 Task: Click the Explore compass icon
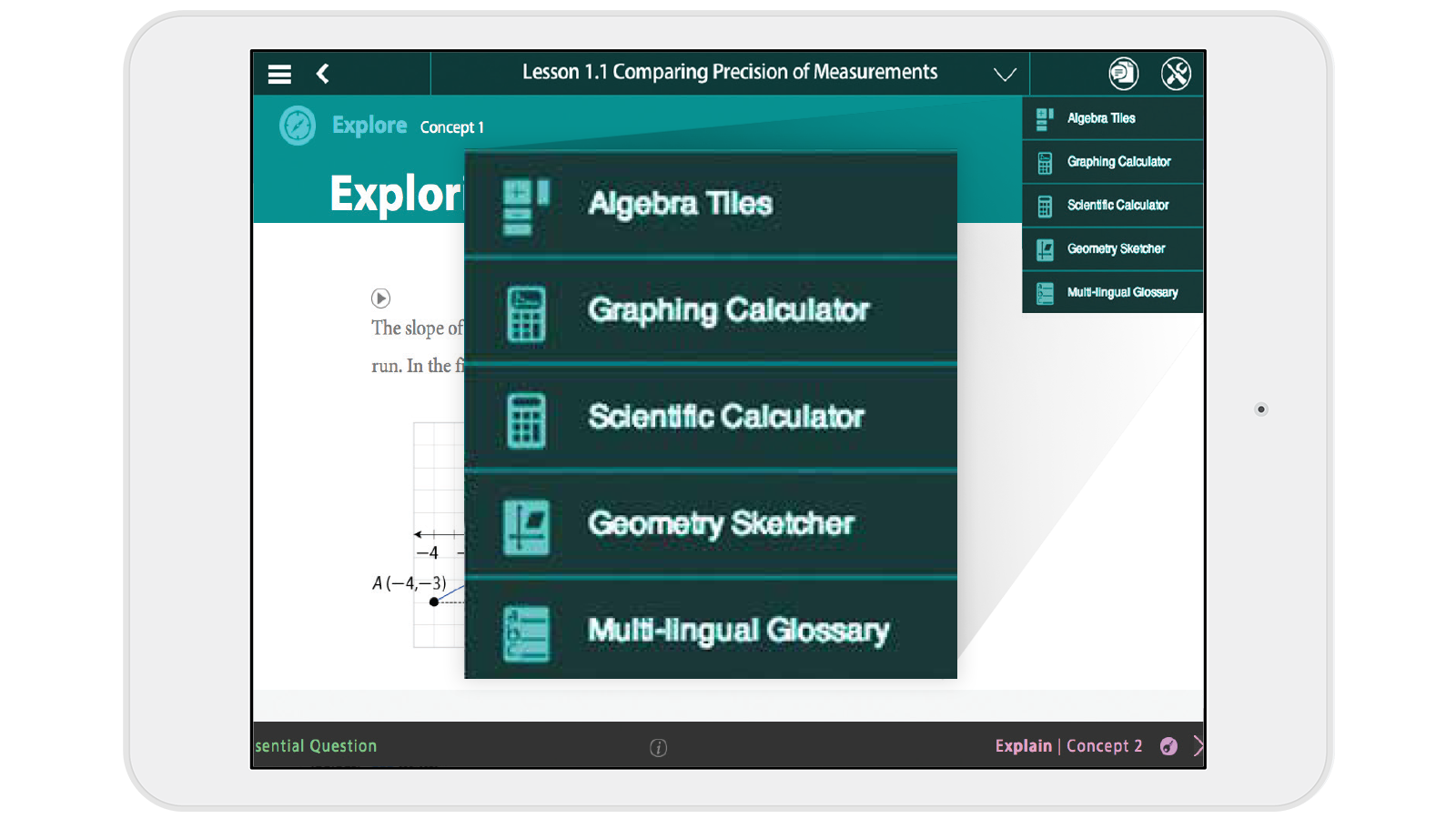coord(298,125)
